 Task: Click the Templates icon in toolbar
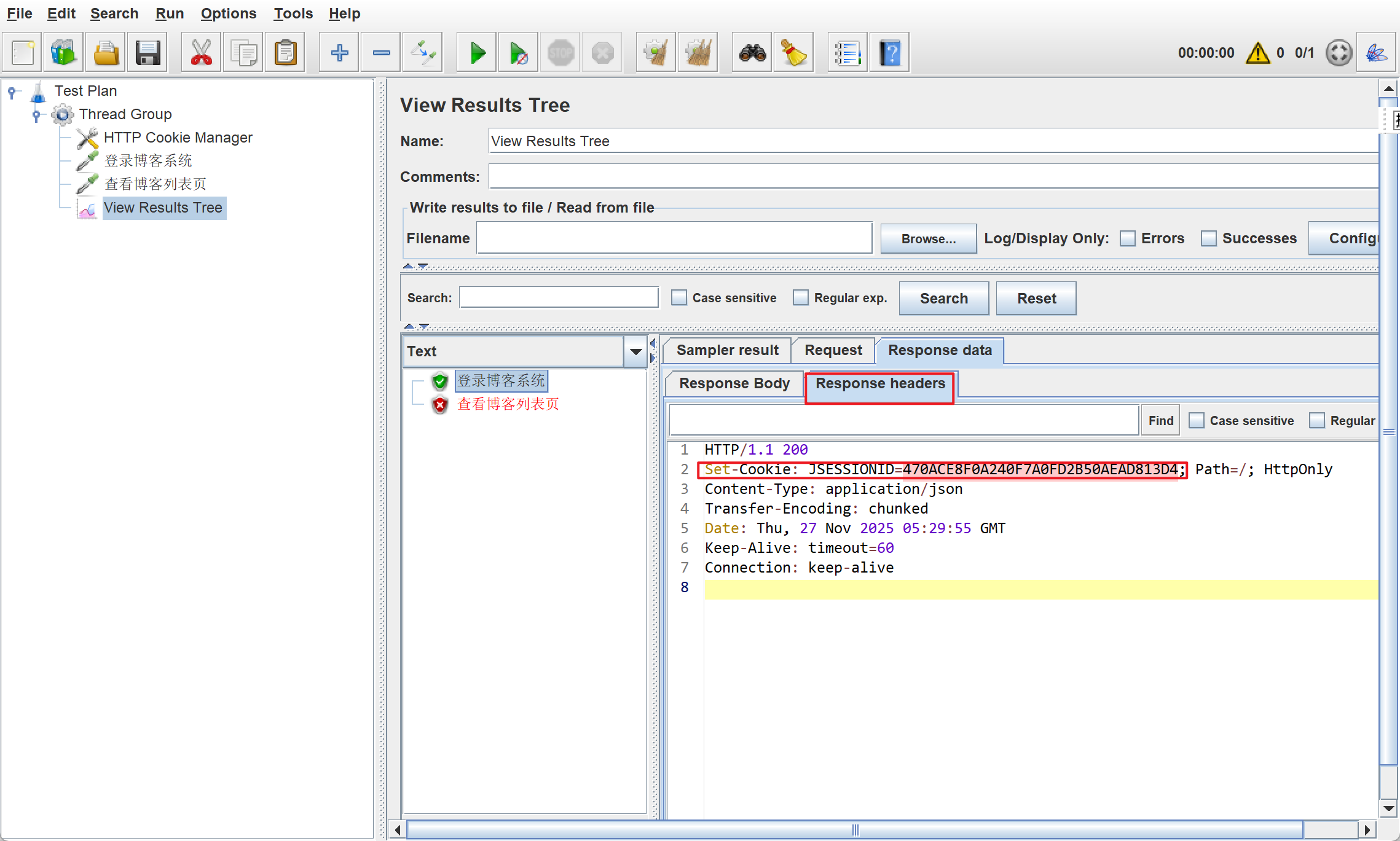point(64,53)
